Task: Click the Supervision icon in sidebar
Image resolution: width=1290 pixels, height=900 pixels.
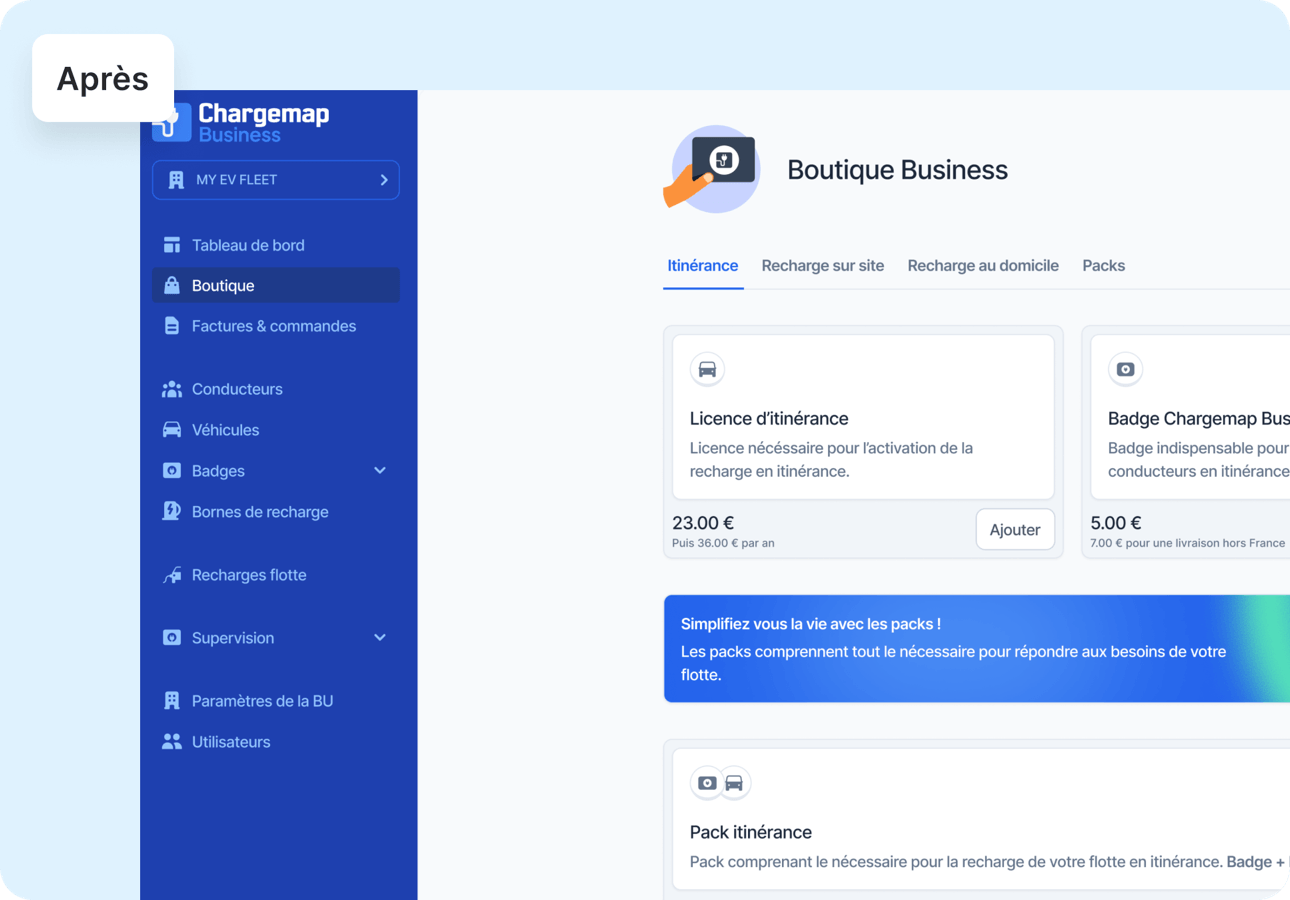Action: [x=172, y=638]
